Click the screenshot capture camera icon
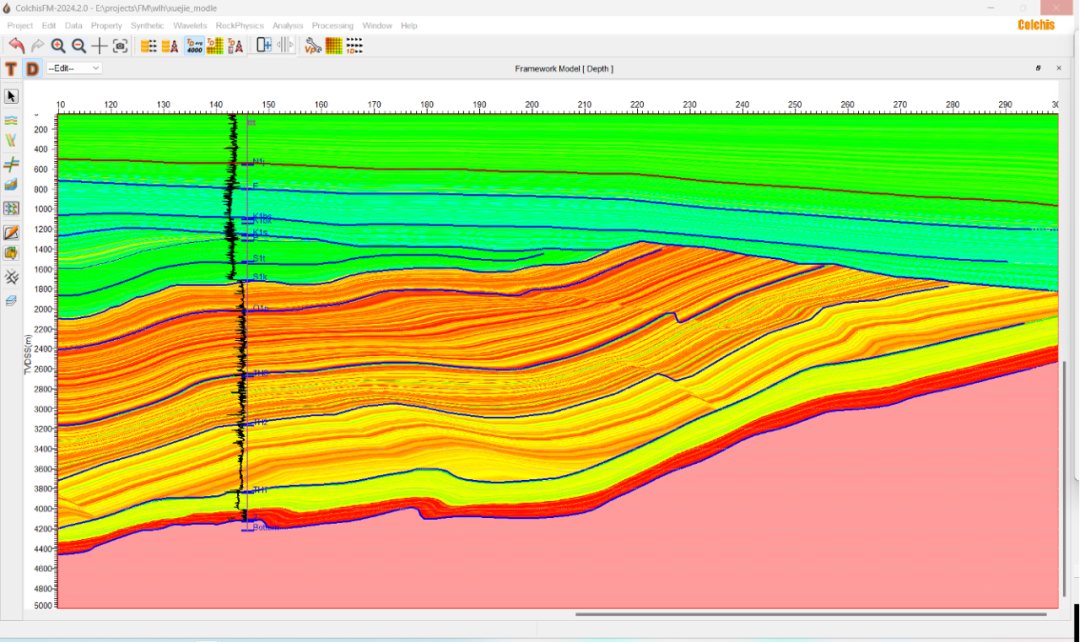Image resolution: width=1080 pixels, height=642 pixels. 120,45
